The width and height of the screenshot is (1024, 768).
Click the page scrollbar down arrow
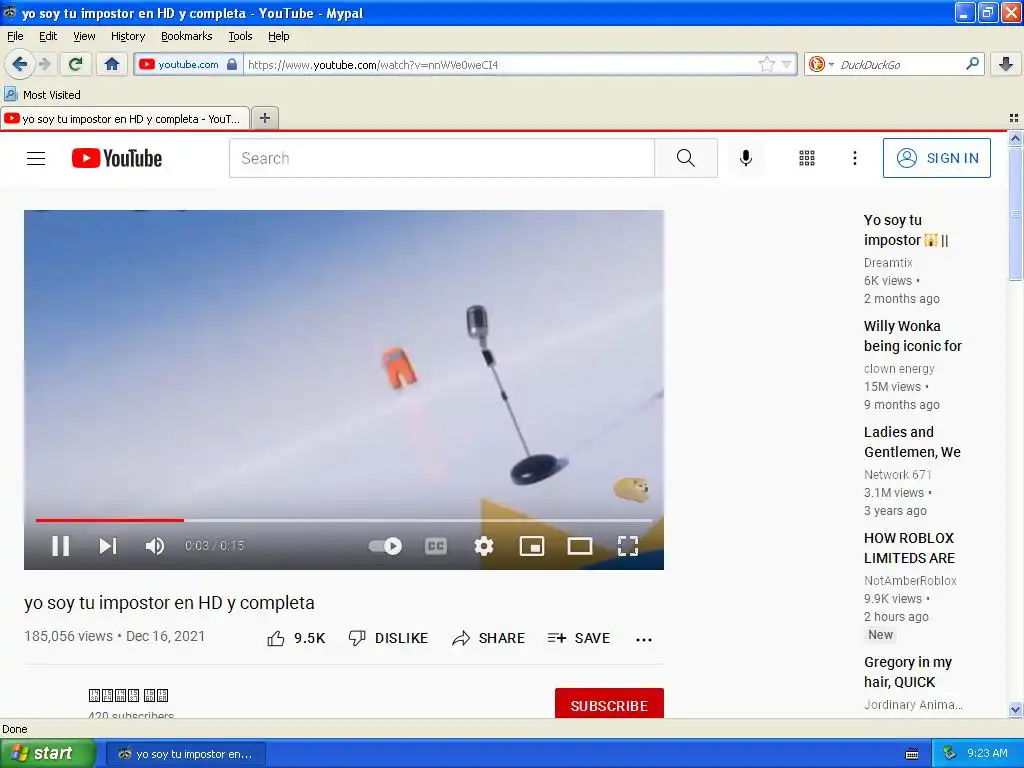click(1015, 709)
